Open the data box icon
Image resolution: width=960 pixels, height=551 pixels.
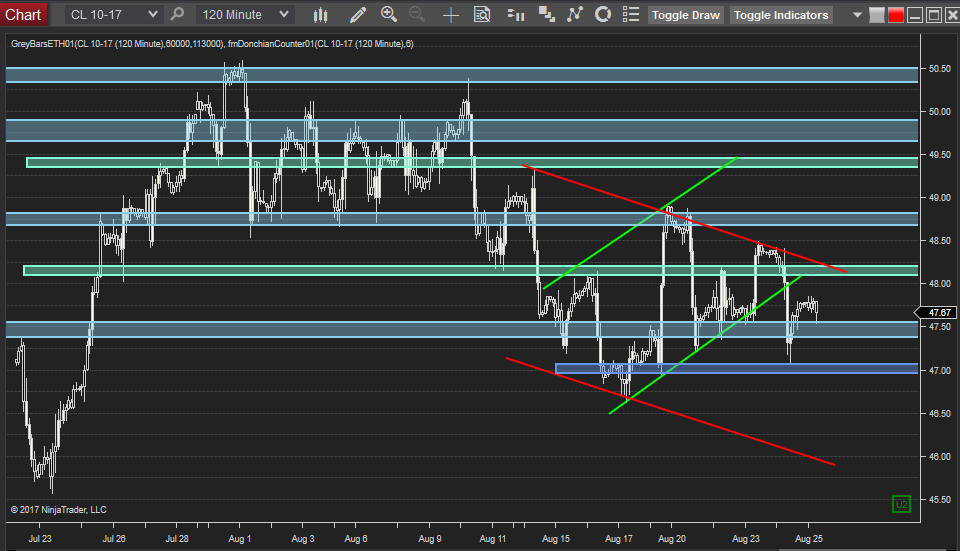[482, 15]
